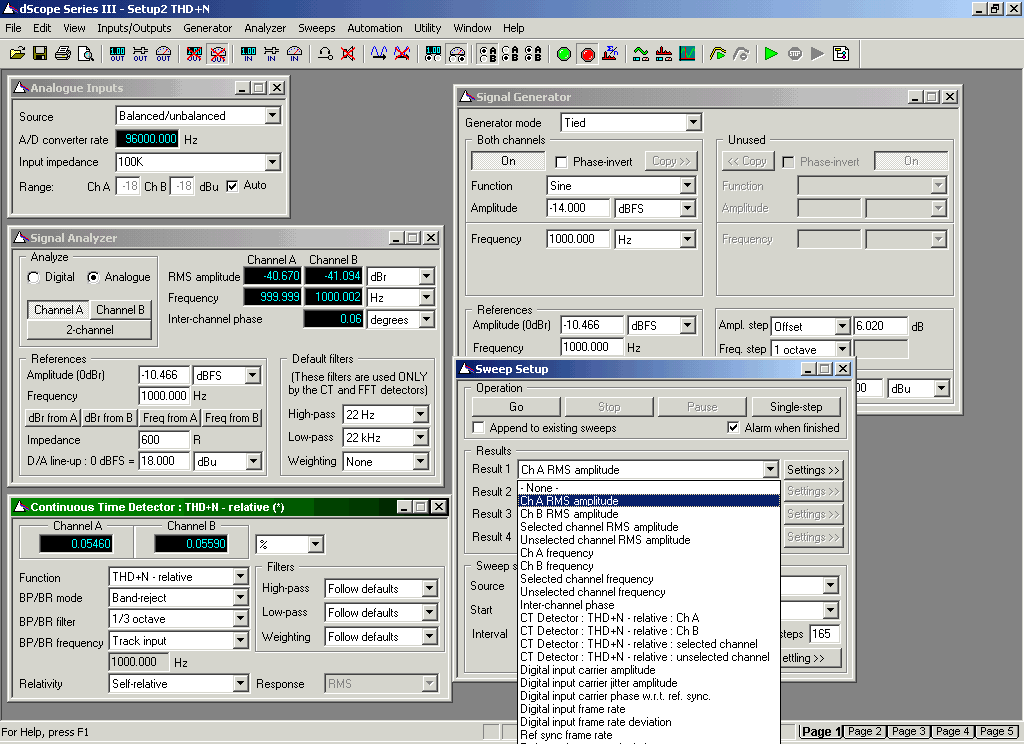
Task: Click the meter gauge IN icon
Action: [x=295, y=54]
